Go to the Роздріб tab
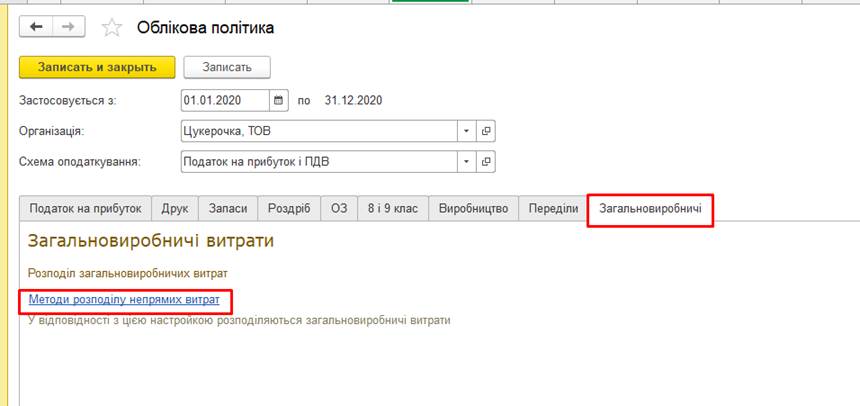The width and height of the screenshot is (860, 406). 290,208
